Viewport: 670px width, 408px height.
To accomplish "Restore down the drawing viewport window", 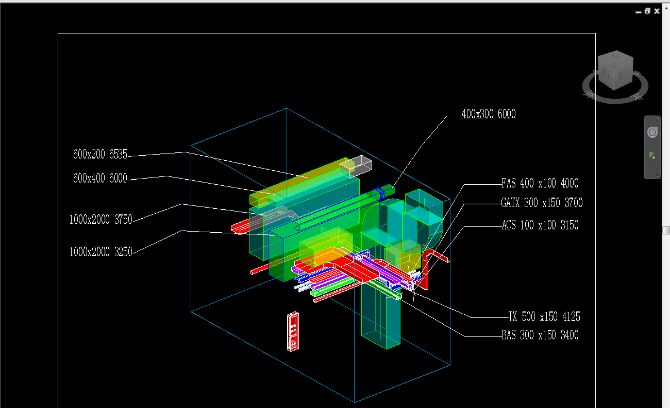I will point(647,11).
